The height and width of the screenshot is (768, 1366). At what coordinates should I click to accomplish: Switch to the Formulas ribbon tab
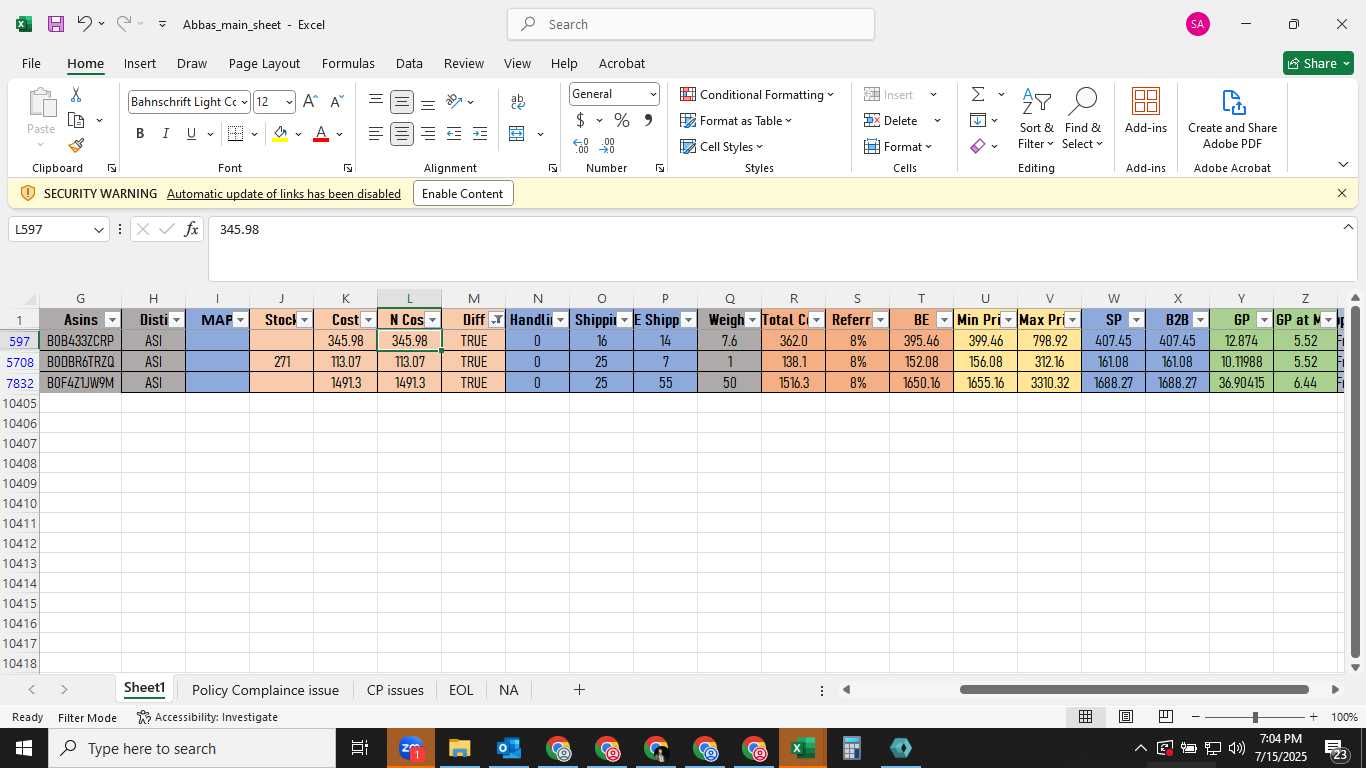pyautogui.click(x=348, y=63)
